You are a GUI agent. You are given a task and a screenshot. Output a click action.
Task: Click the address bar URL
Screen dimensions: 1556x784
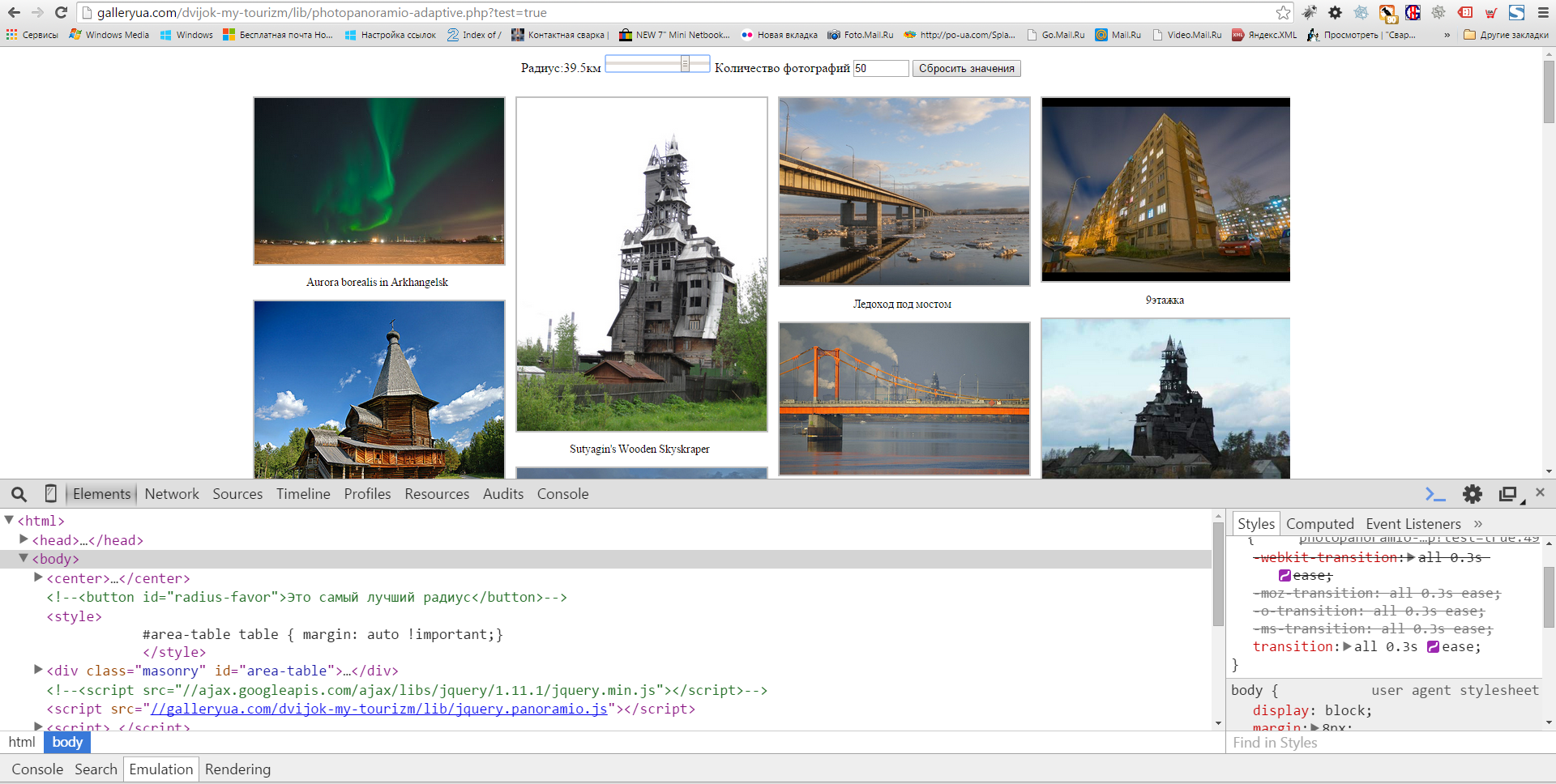point(322,12)
